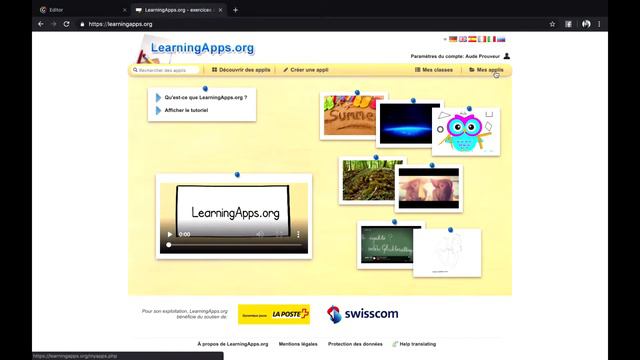
Task: Switch site language to English flag
Action: (463, 39)
